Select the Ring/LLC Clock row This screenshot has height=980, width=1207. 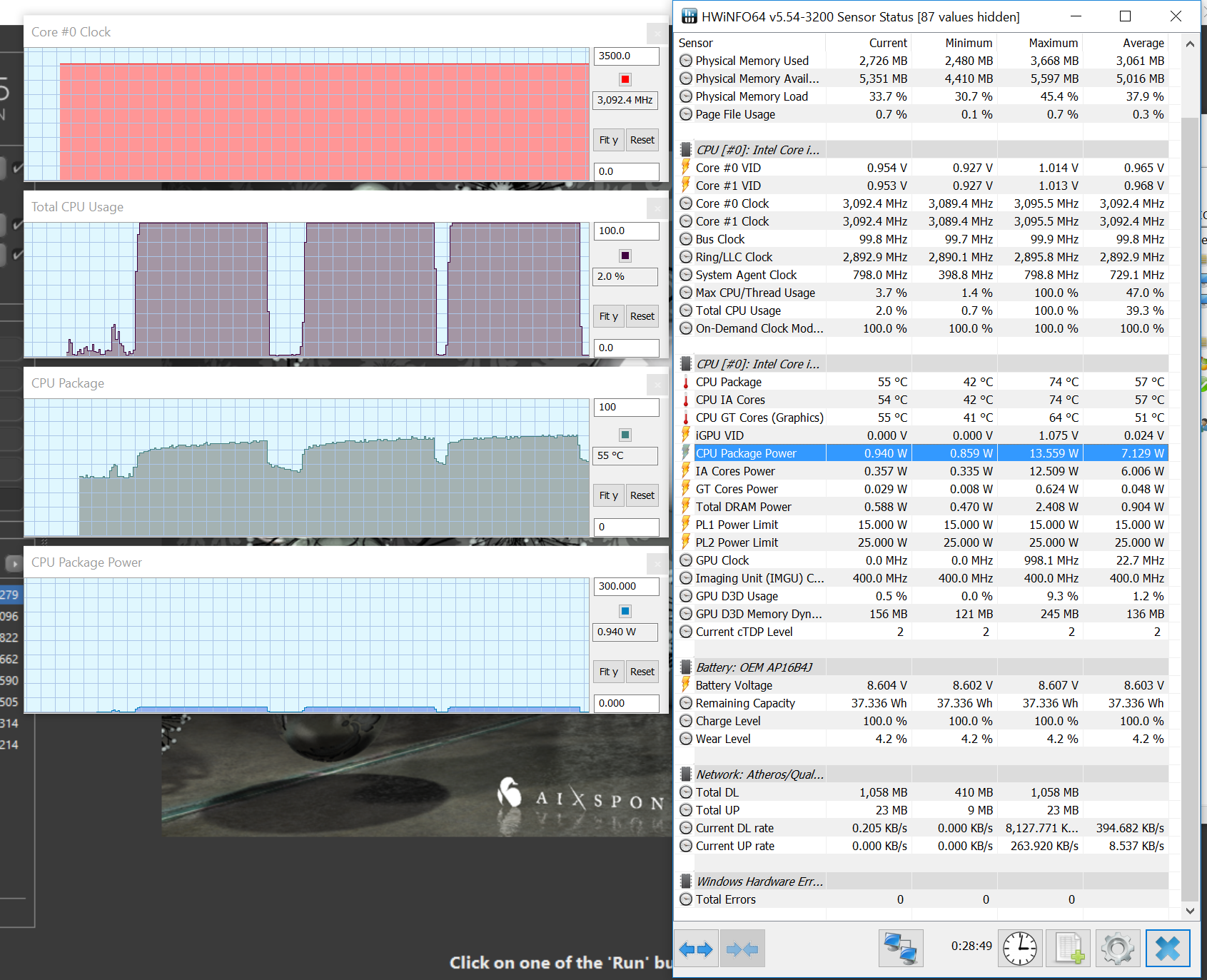(922, 257)
